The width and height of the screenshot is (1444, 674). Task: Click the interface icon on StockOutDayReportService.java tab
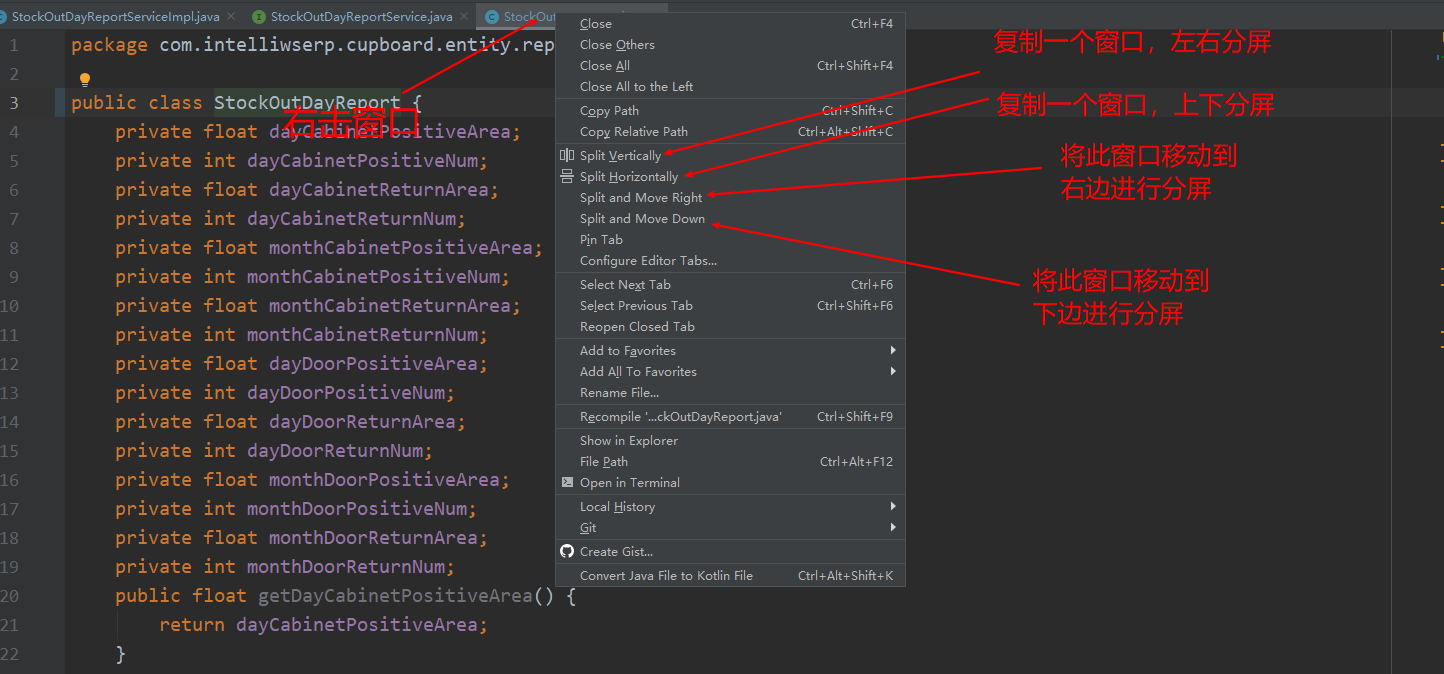click(x=259, y=17)
